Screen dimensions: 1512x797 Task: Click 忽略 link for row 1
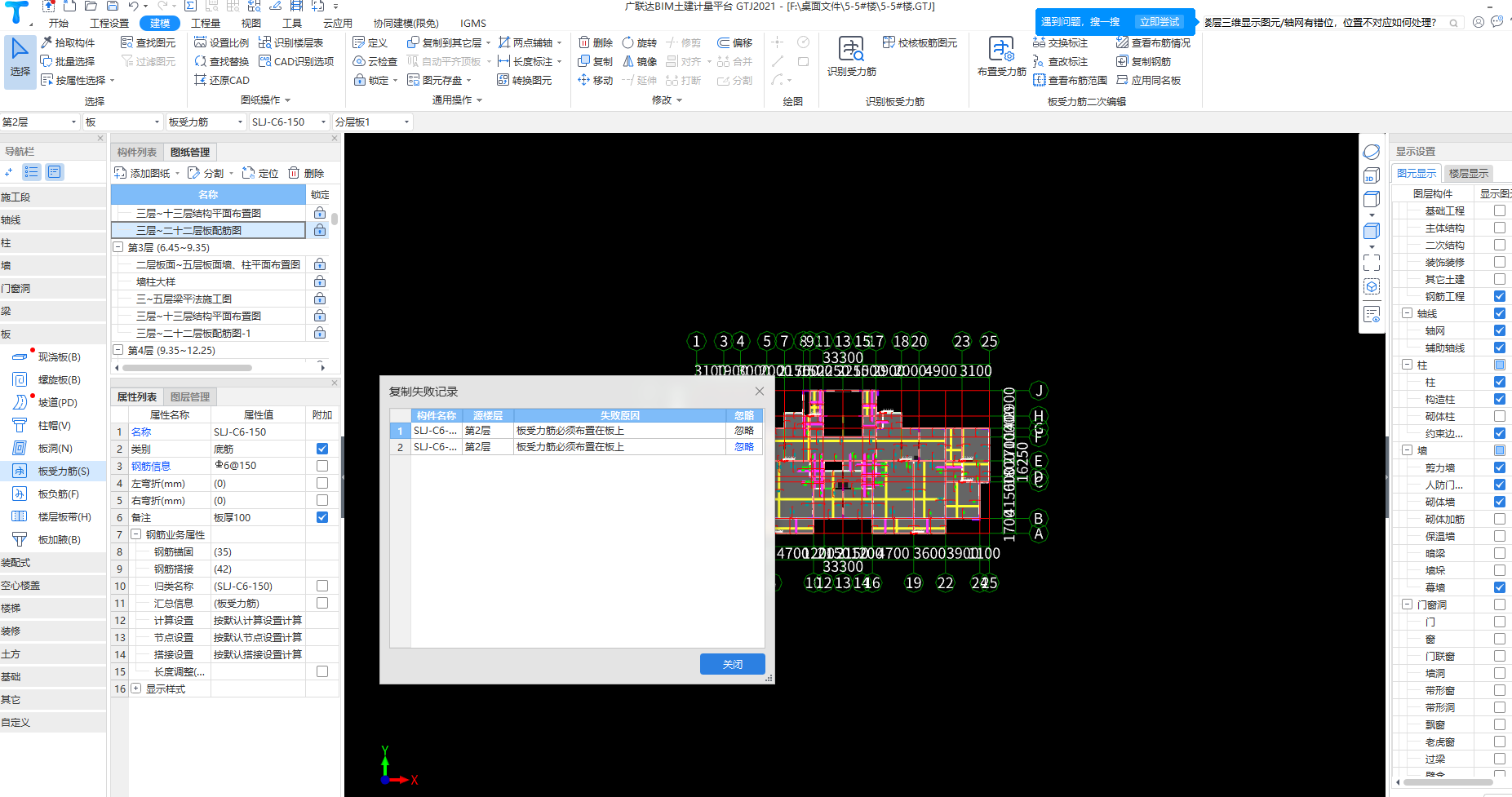tap(744, 430)
